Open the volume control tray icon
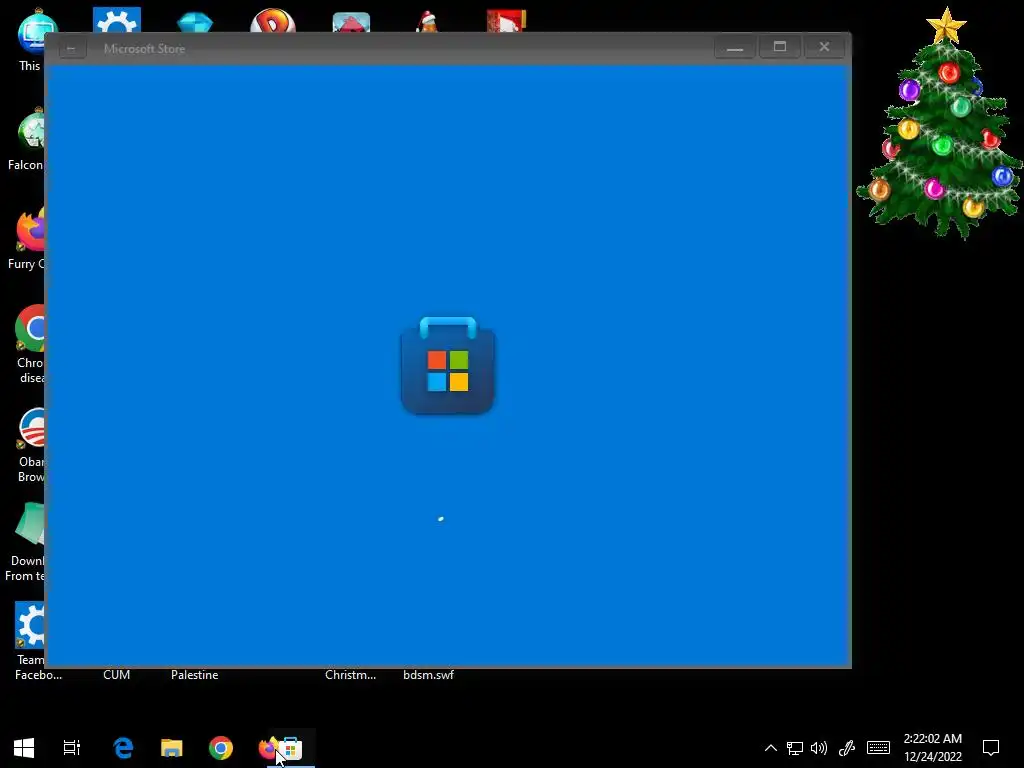The height and width of the screenshot is (768, 1024). 818,748
